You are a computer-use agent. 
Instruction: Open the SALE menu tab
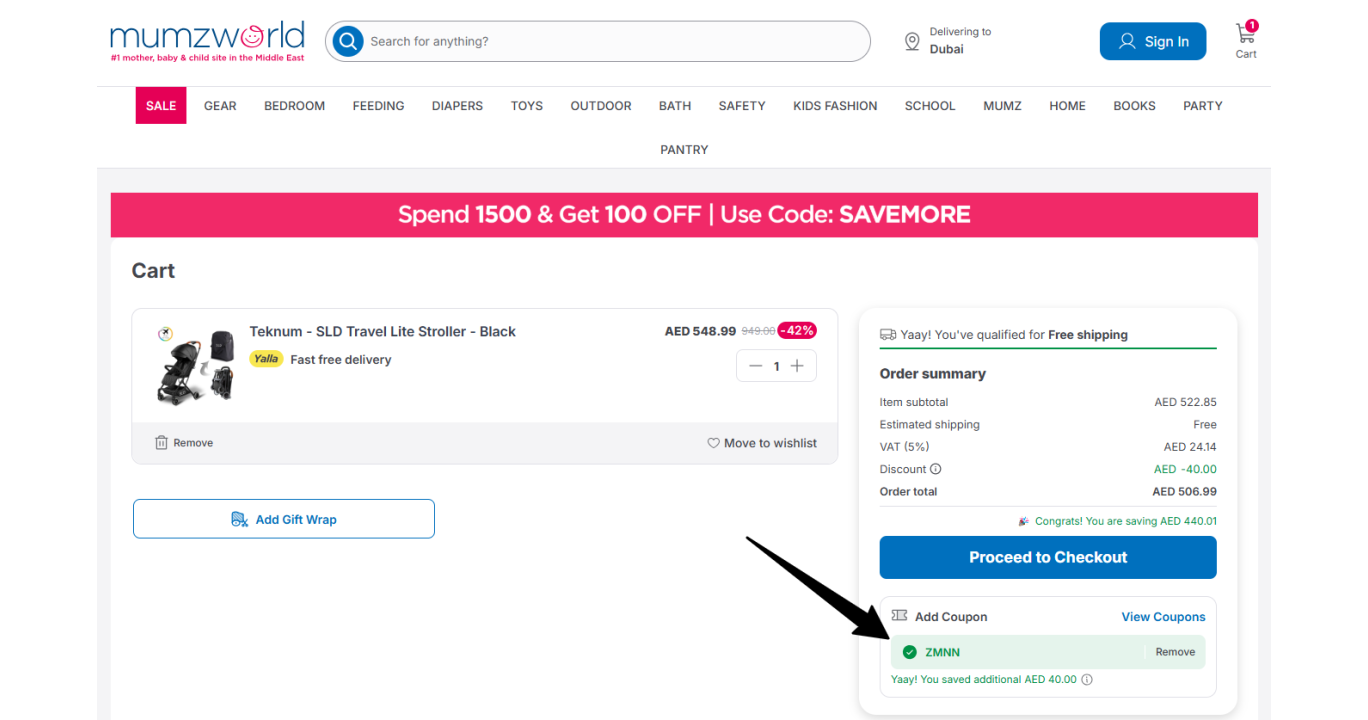[x=161, y=106]
